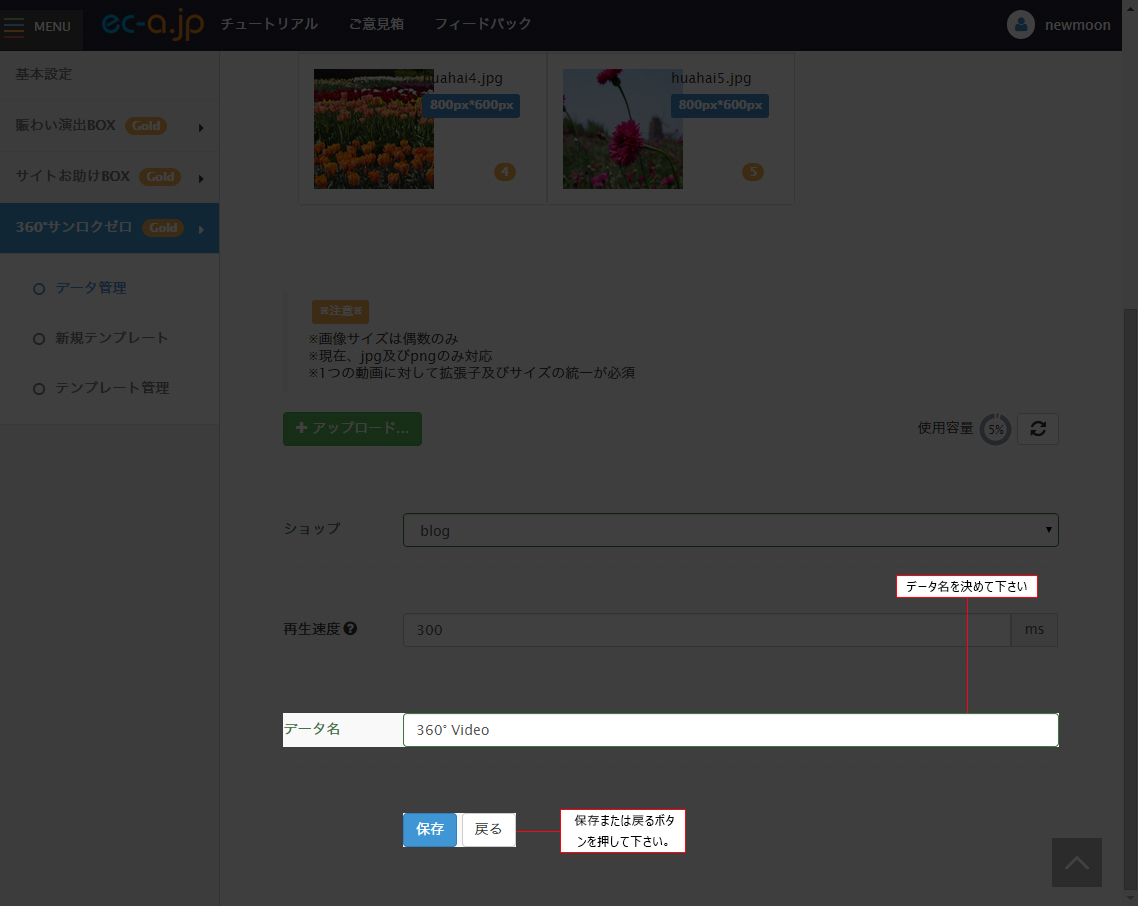The image size is (1138, 906).
Task: Select the データ管理 radio item
Action: tap(40, 288)
